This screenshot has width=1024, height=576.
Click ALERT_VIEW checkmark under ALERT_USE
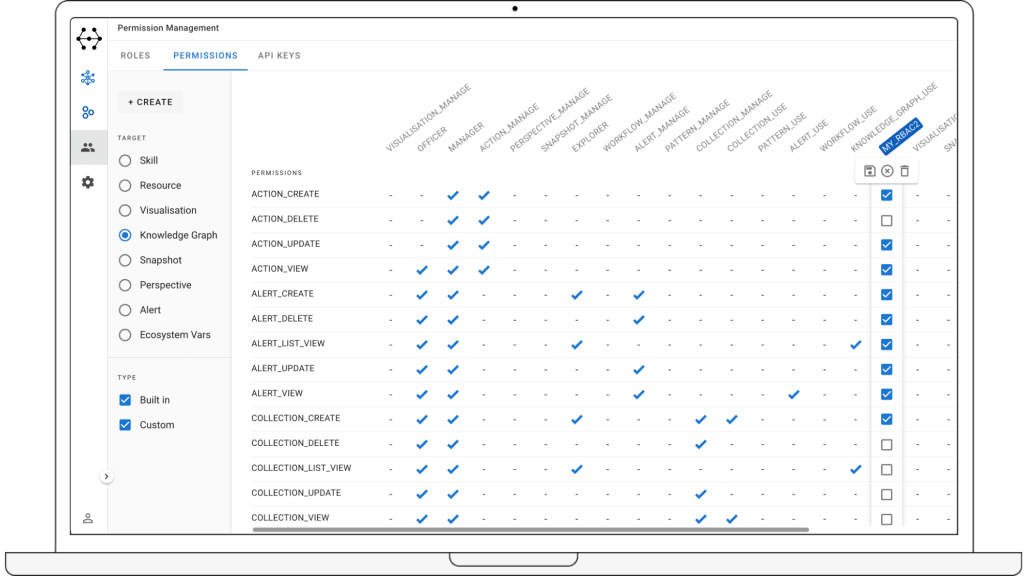pyautogui.click(x=793, y=394)
